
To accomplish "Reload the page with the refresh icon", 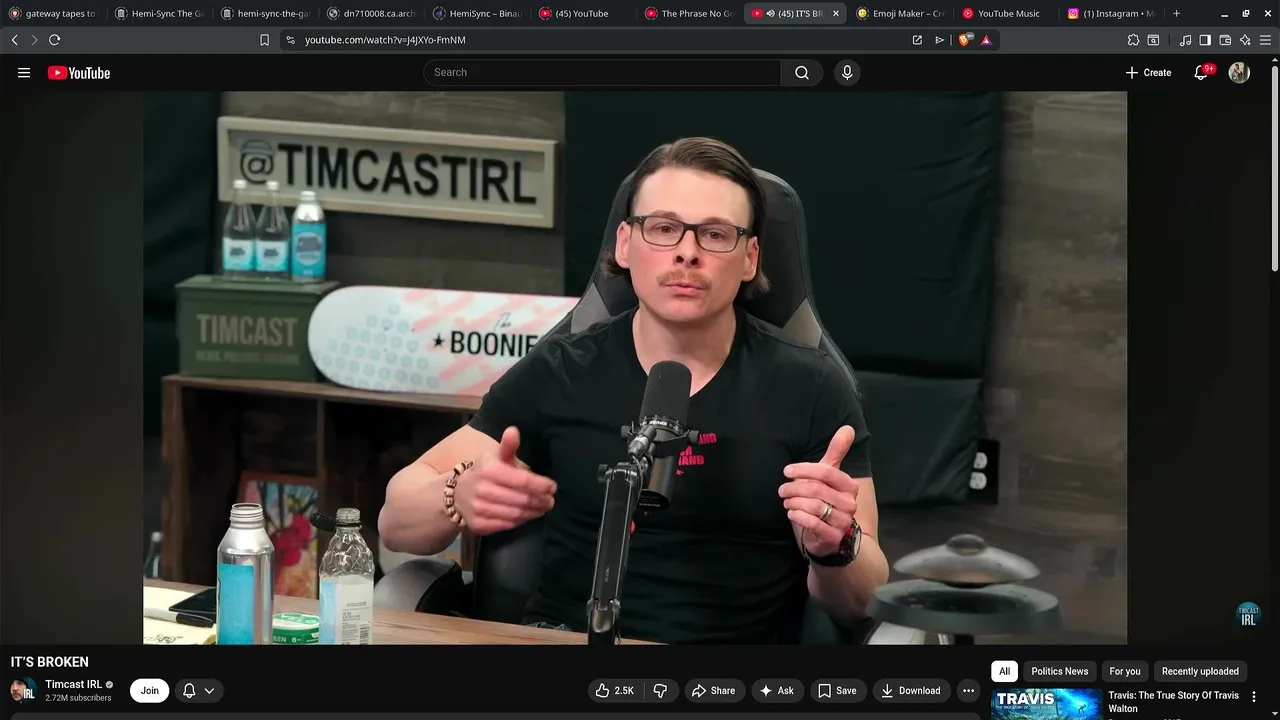I will [54, 40].
